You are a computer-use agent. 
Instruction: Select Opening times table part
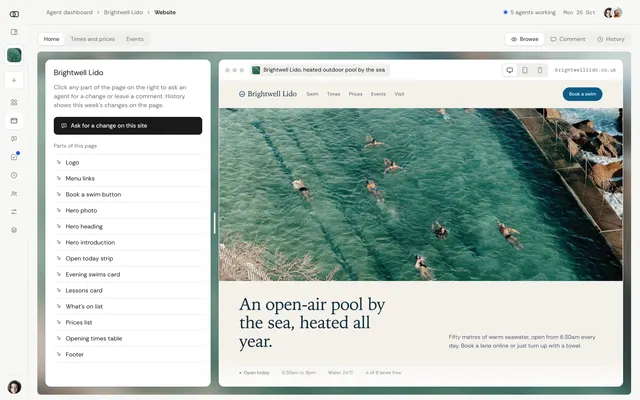(129, 338)
